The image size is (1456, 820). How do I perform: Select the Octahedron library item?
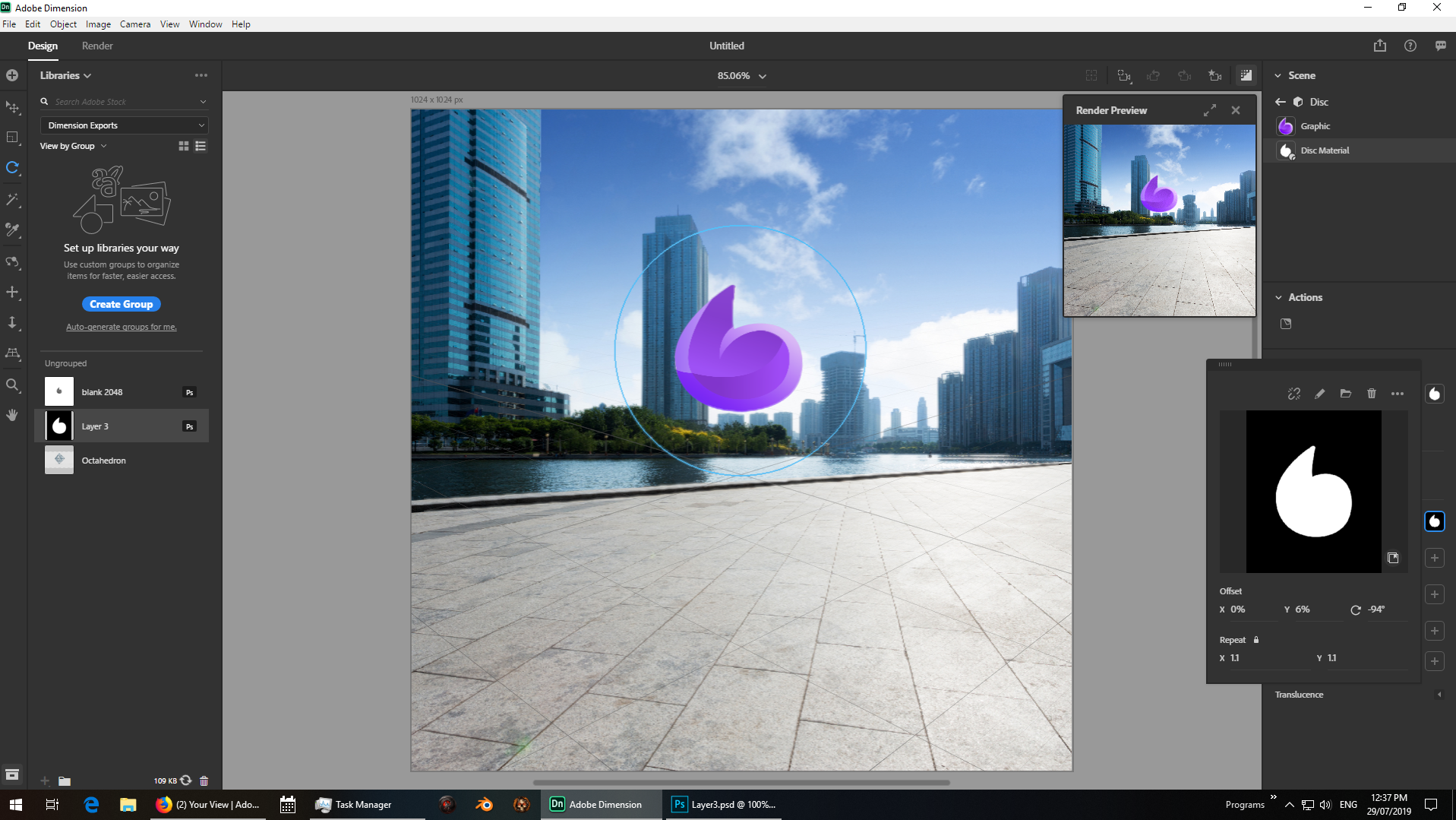coord(122,461)
